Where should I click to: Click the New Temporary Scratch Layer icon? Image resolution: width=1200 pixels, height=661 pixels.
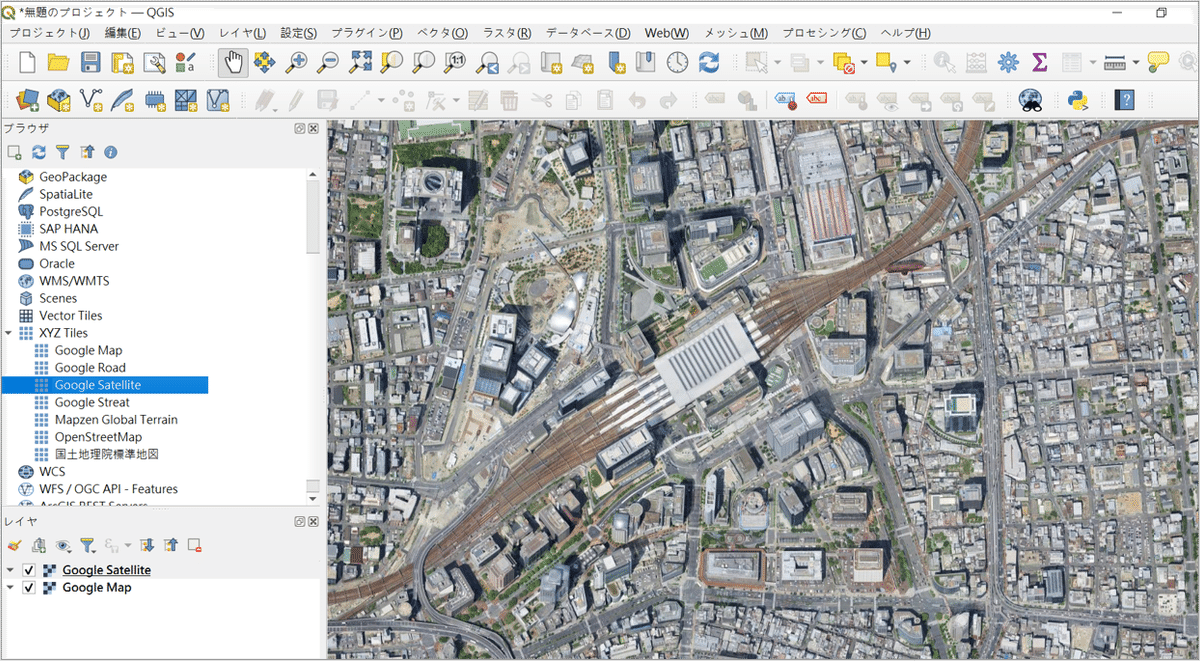click(154, 99)
